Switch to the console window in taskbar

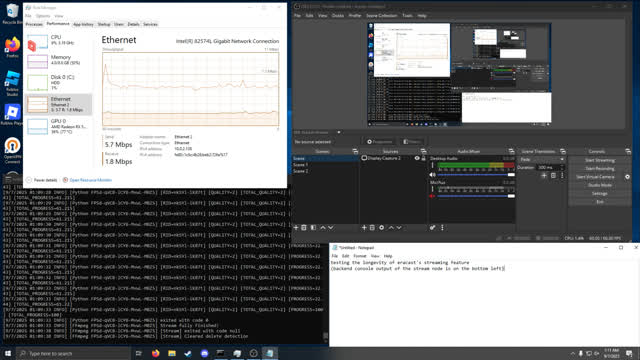tap(220, 353)
